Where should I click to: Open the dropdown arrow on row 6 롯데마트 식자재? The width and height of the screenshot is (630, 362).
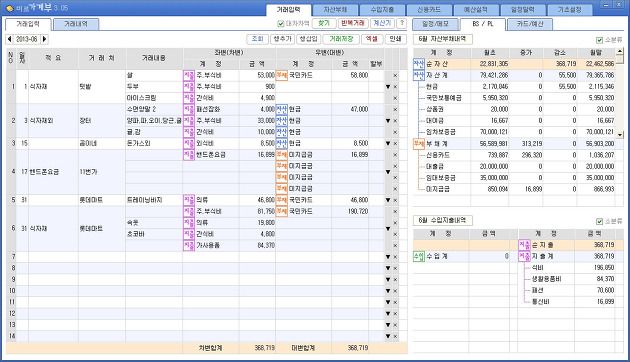(x=388, y=229)
